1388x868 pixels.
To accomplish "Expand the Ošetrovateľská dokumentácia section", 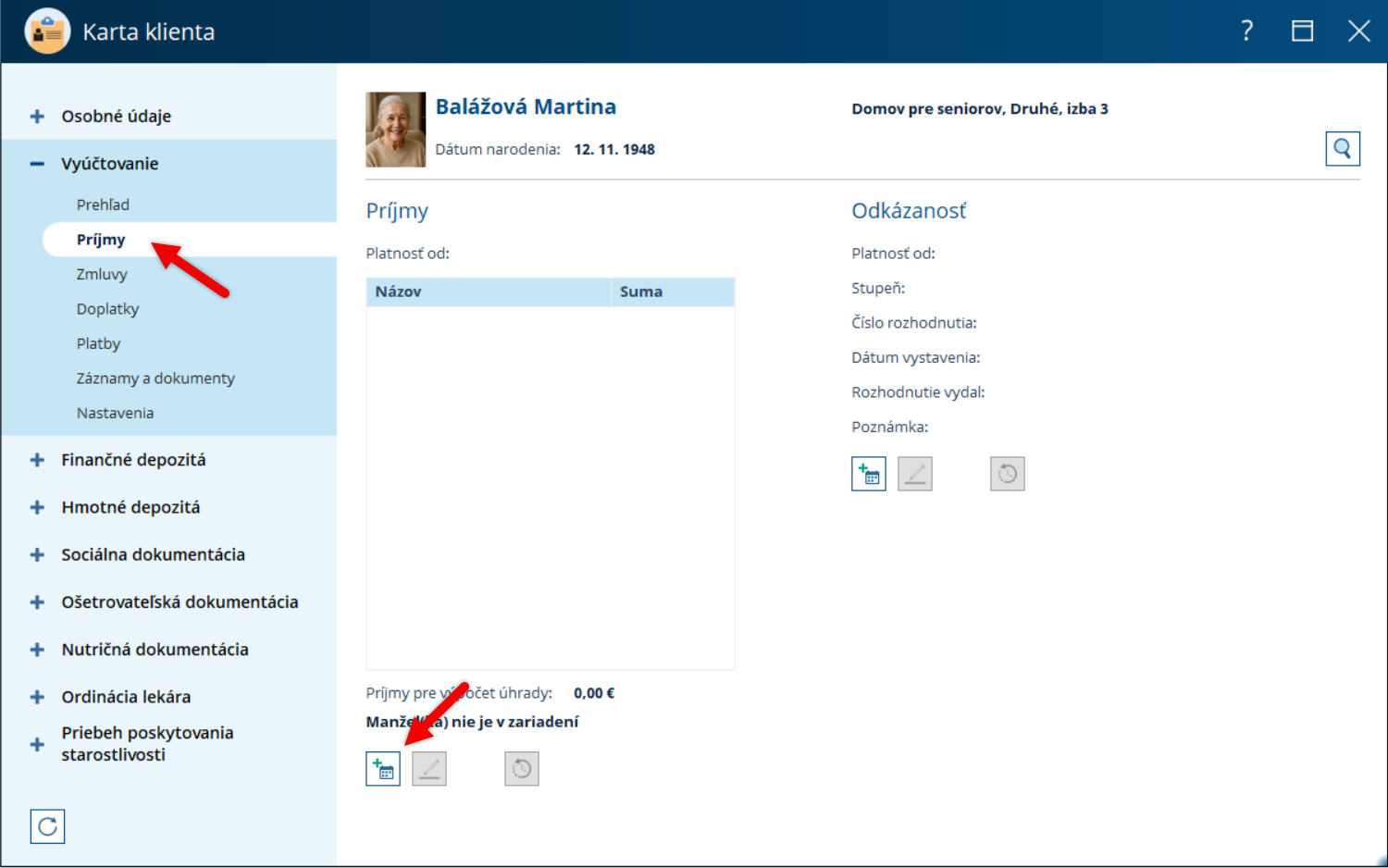I will tap(37, 602).
